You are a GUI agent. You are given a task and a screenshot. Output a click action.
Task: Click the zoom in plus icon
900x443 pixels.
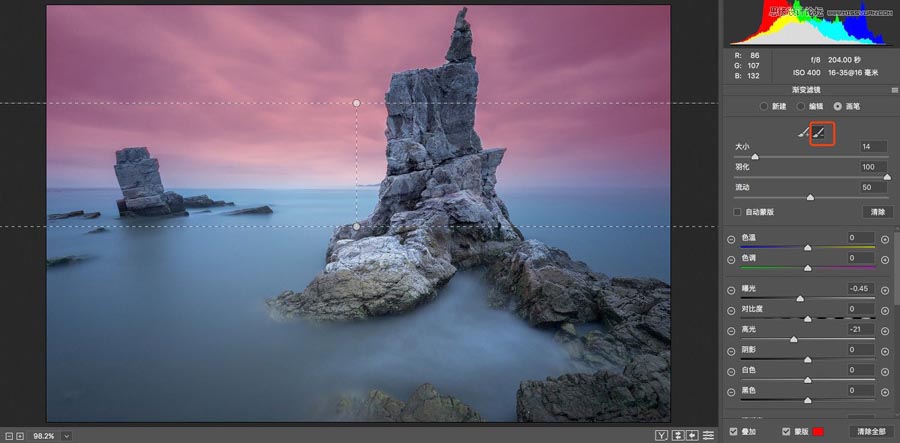(x=20, y=436)
